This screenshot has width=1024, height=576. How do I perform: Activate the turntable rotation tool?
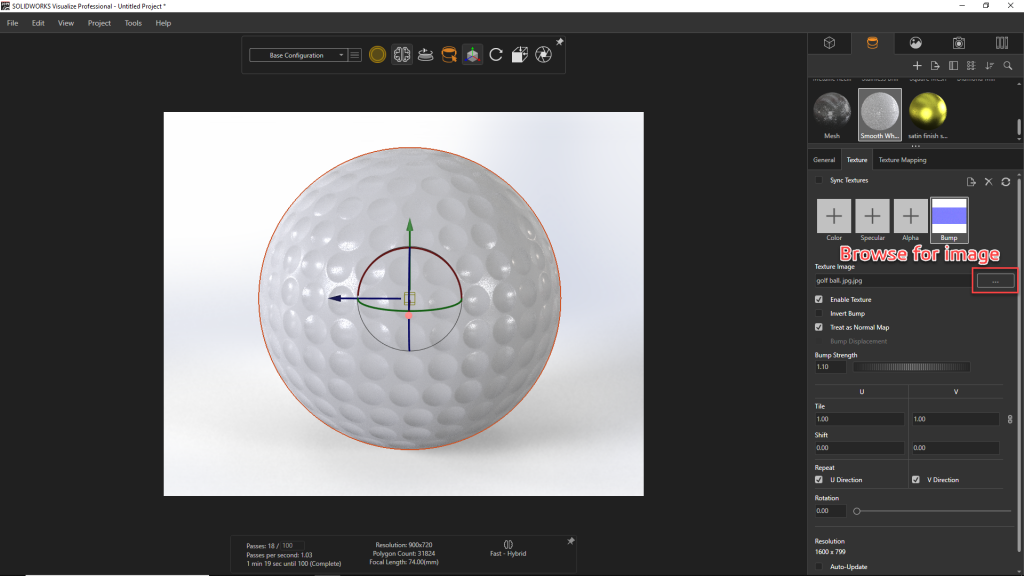(427, 54)
